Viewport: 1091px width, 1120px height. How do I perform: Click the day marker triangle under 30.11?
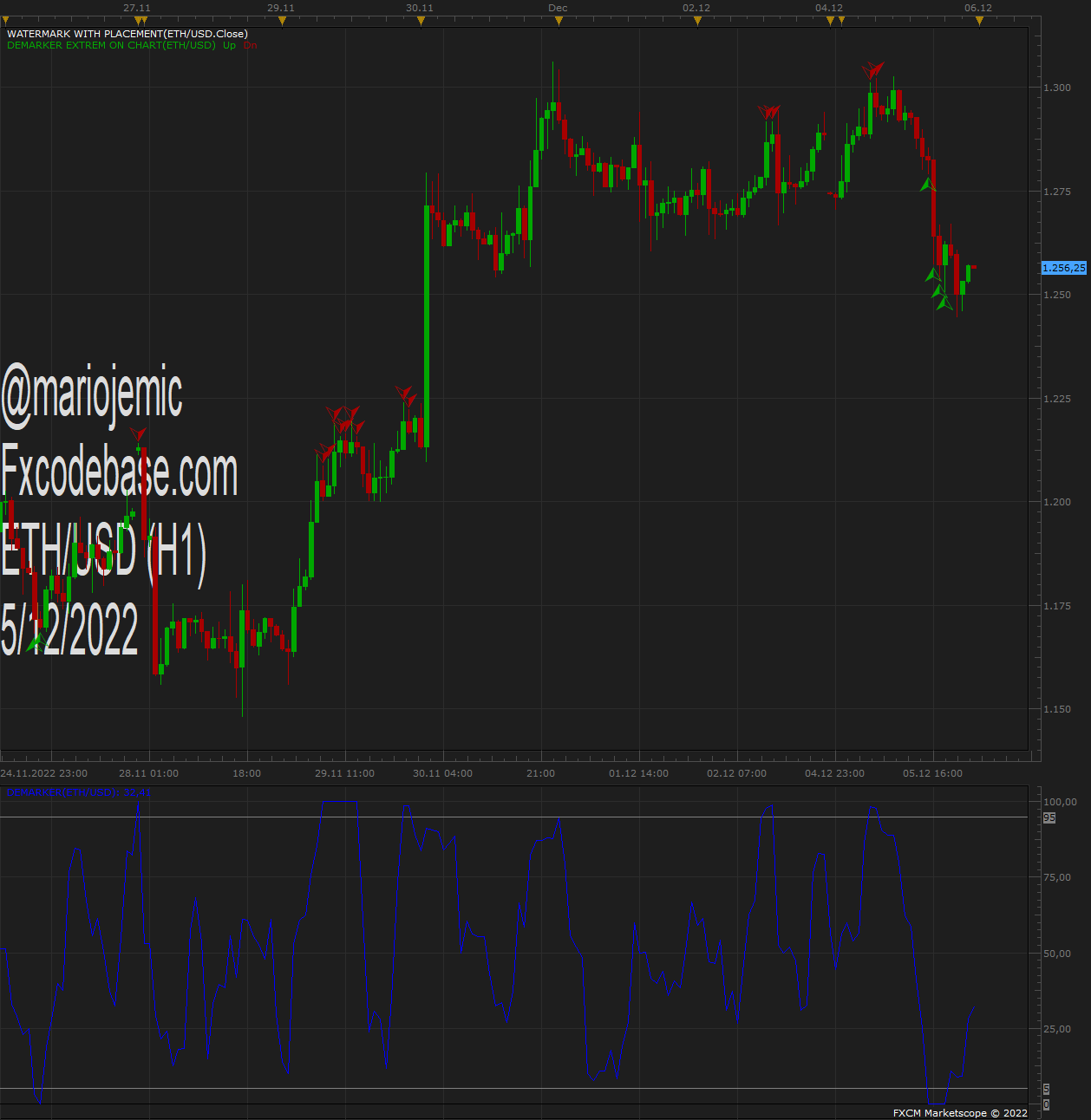421,22
